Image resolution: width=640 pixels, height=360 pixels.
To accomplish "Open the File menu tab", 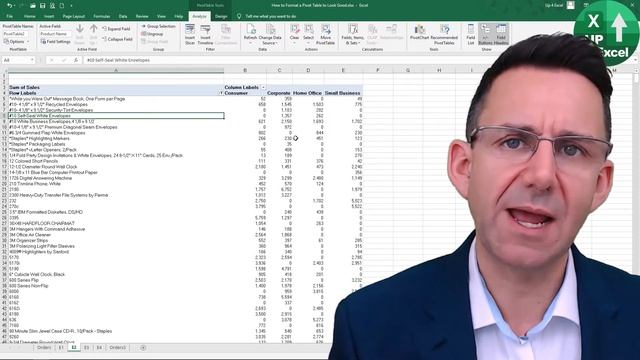I will point(9,16).
